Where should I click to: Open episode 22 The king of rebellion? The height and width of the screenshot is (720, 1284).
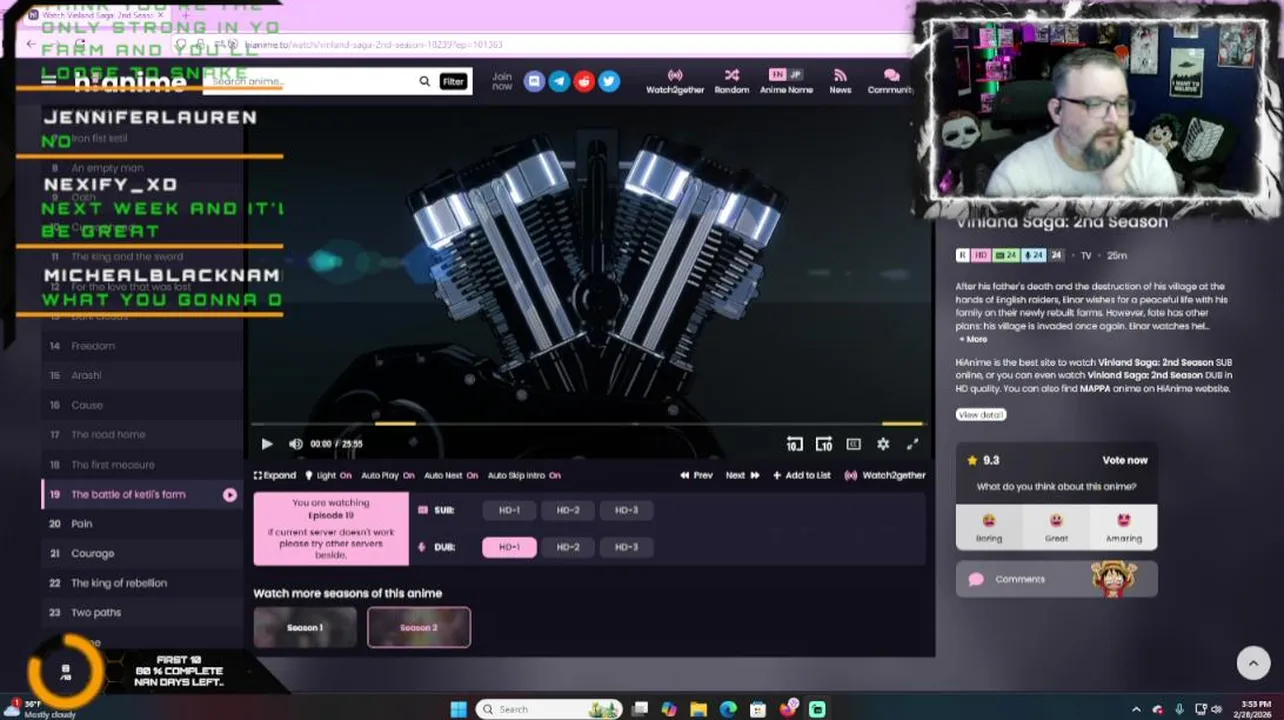[x=142, y=583]
